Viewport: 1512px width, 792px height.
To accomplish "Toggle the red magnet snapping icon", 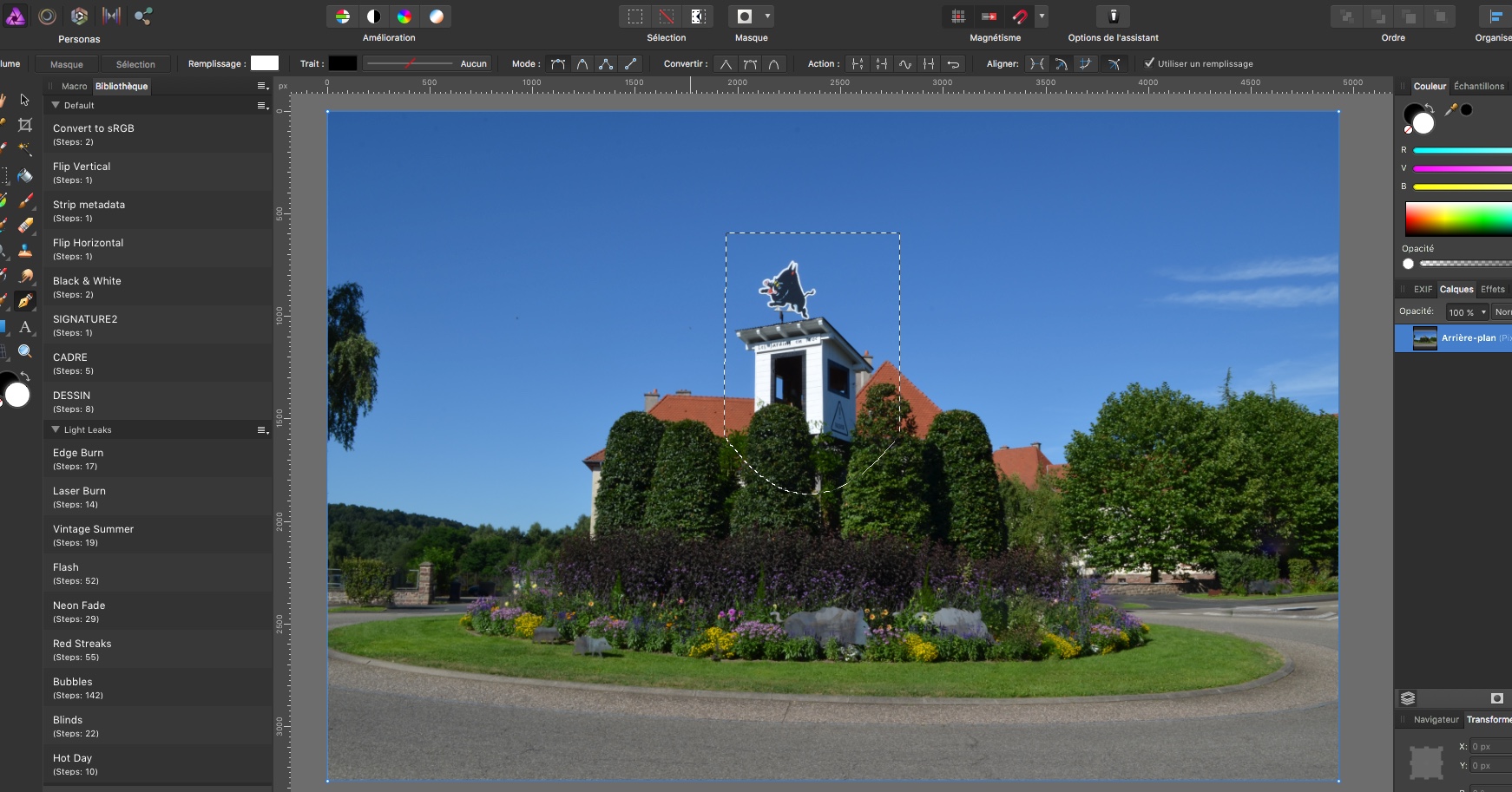I will pyautogui.click(x=1020, y=16).
